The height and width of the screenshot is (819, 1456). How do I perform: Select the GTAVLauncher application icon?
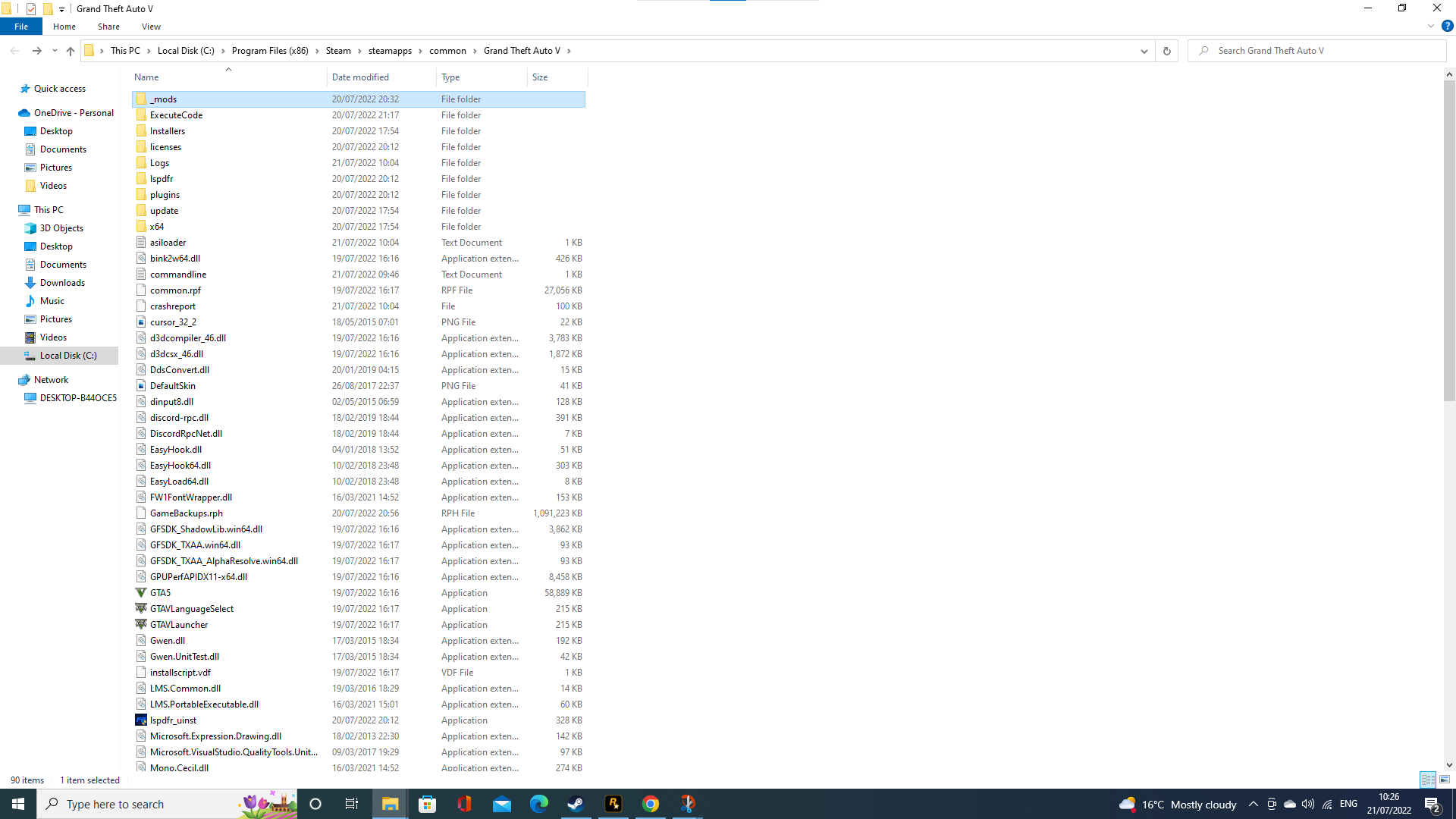(x=141, y=625)
